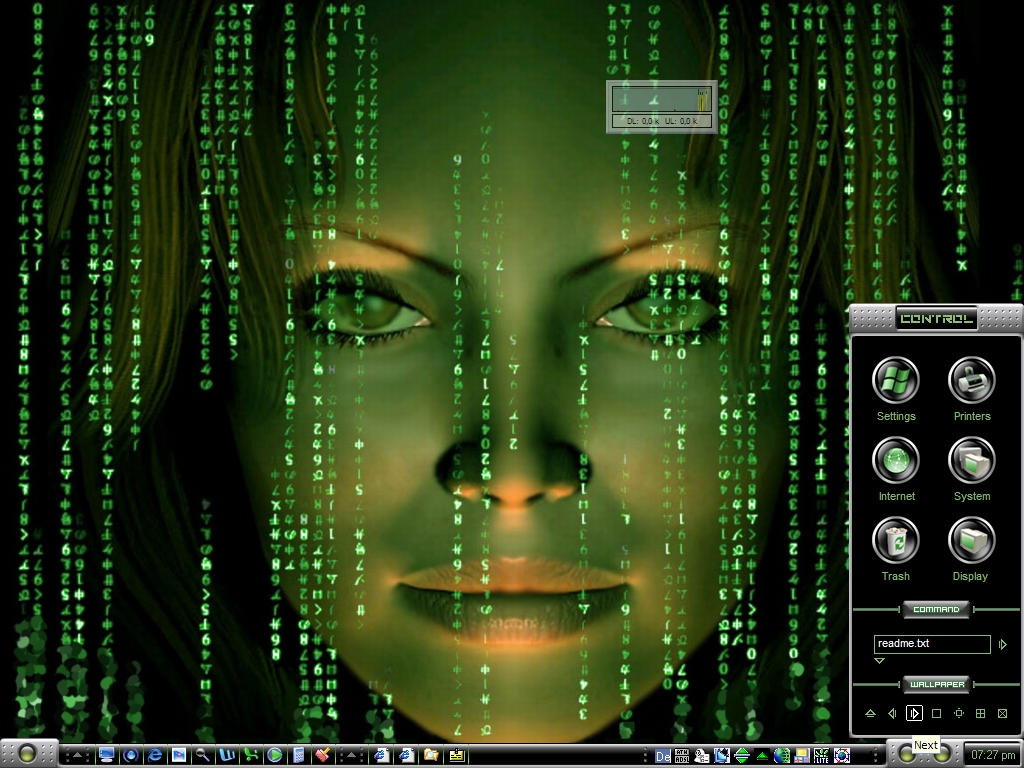Image resolution: width=1024 pixels, height=768 pixels.
Task: Launch the yellow notepad icon in taskbar
Action: click(x=456, y=755)
